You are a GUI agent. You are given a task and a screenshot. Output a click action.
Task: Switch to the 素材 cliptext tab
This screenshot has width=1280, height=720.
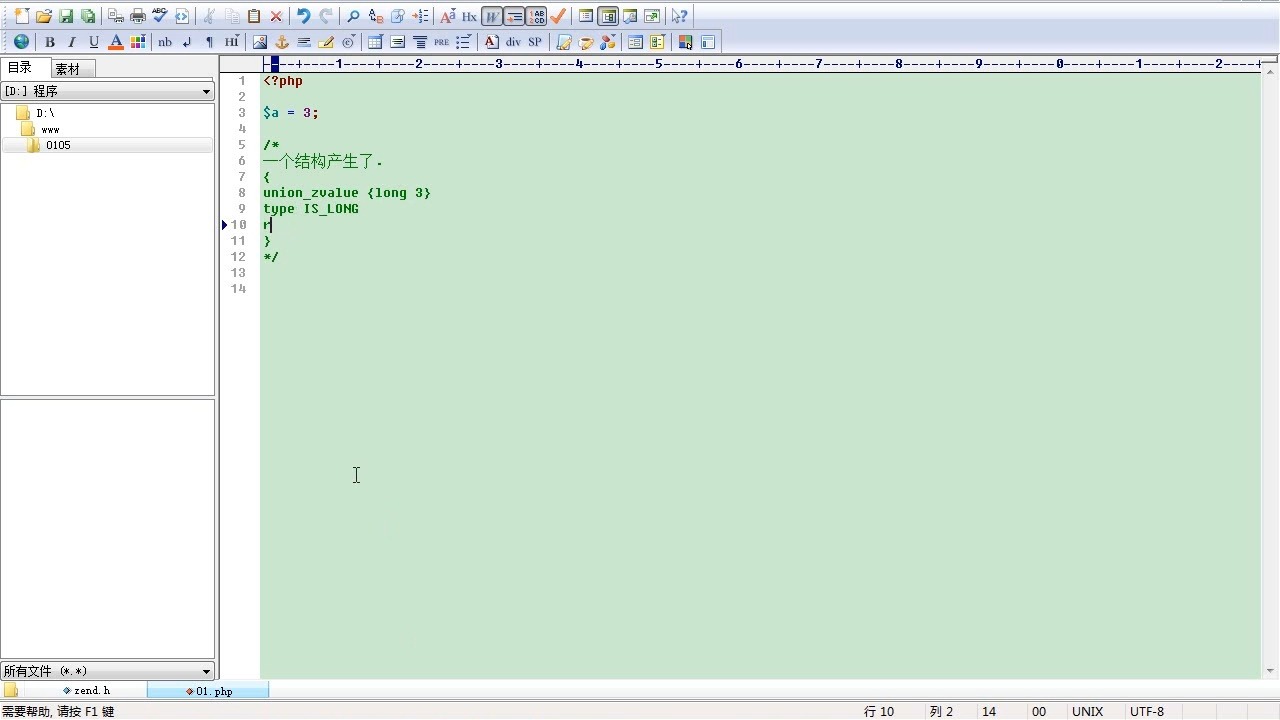tap(72, 69)
